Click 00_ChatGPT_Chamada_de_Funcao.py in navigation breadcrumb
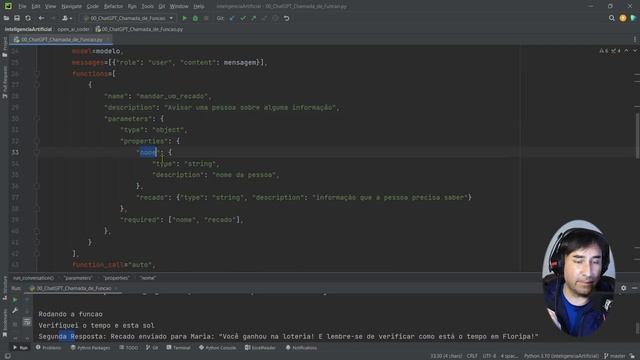This screenshot has width=640, height=360. (139, 29)
